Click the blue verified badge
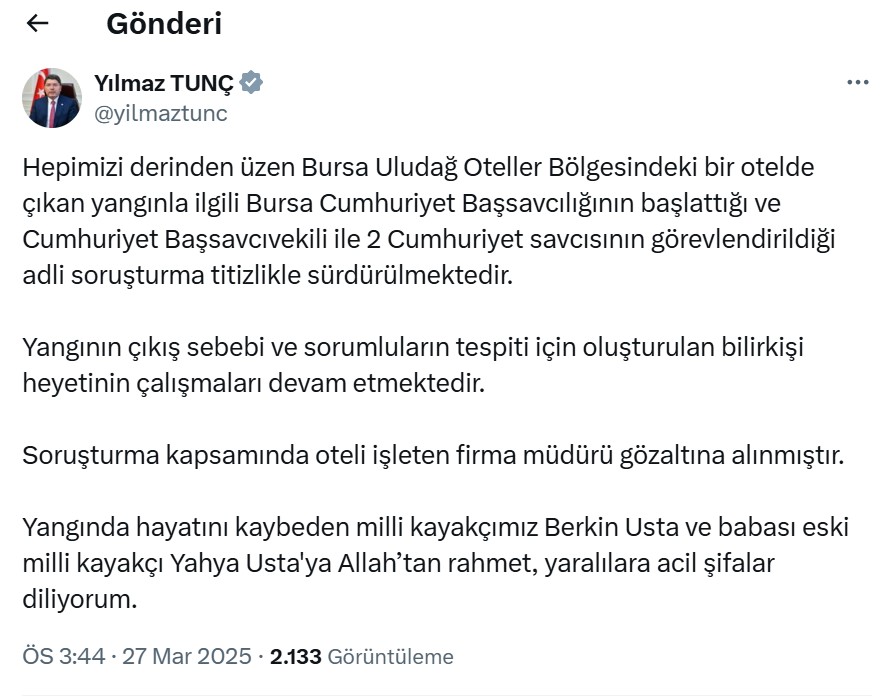The height and width of the screenshot is (699, 892). click(252, 83)
